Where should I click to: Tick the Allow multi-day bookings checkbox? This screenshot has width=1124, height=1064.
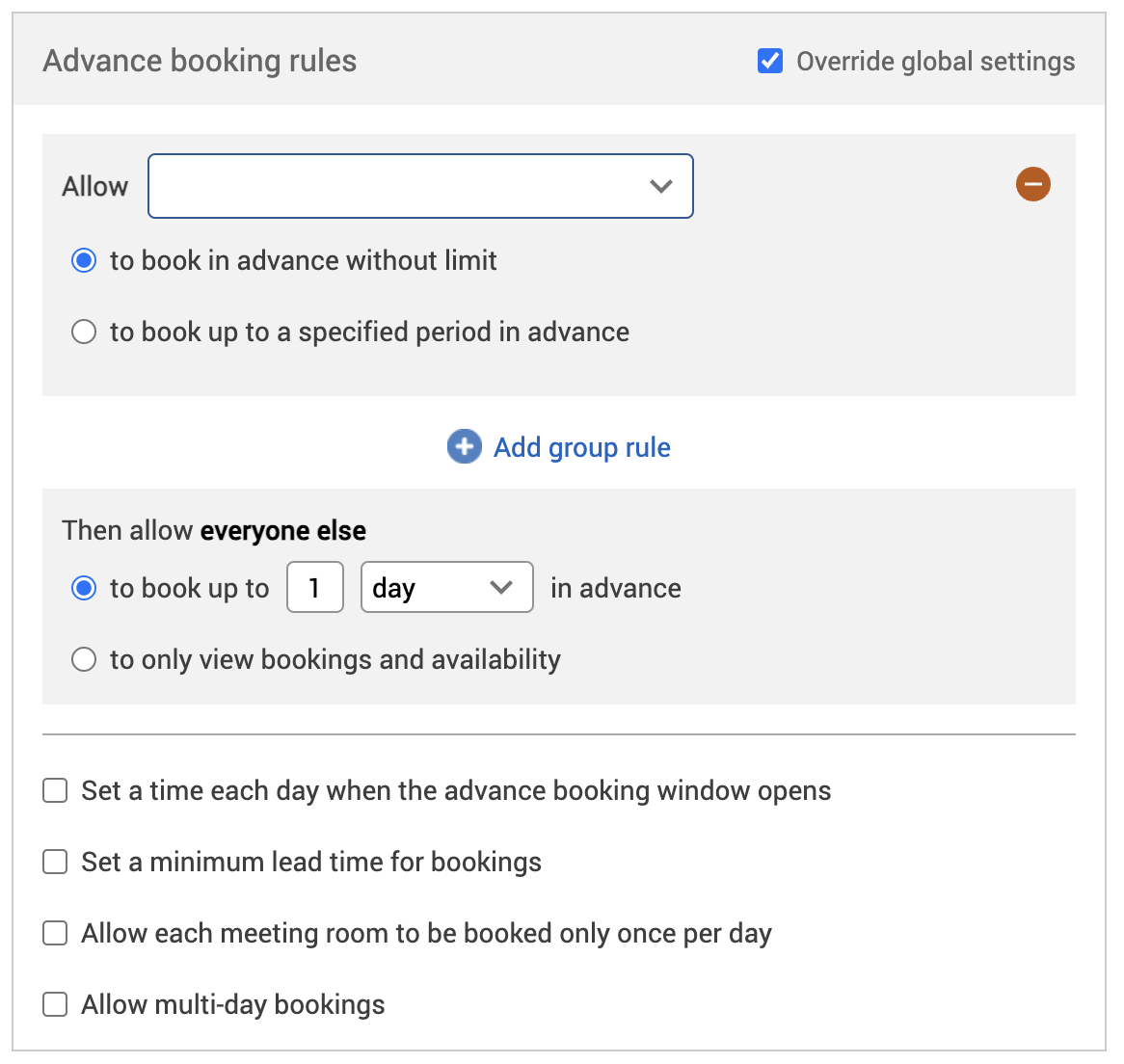click(x=56, y=1004)
